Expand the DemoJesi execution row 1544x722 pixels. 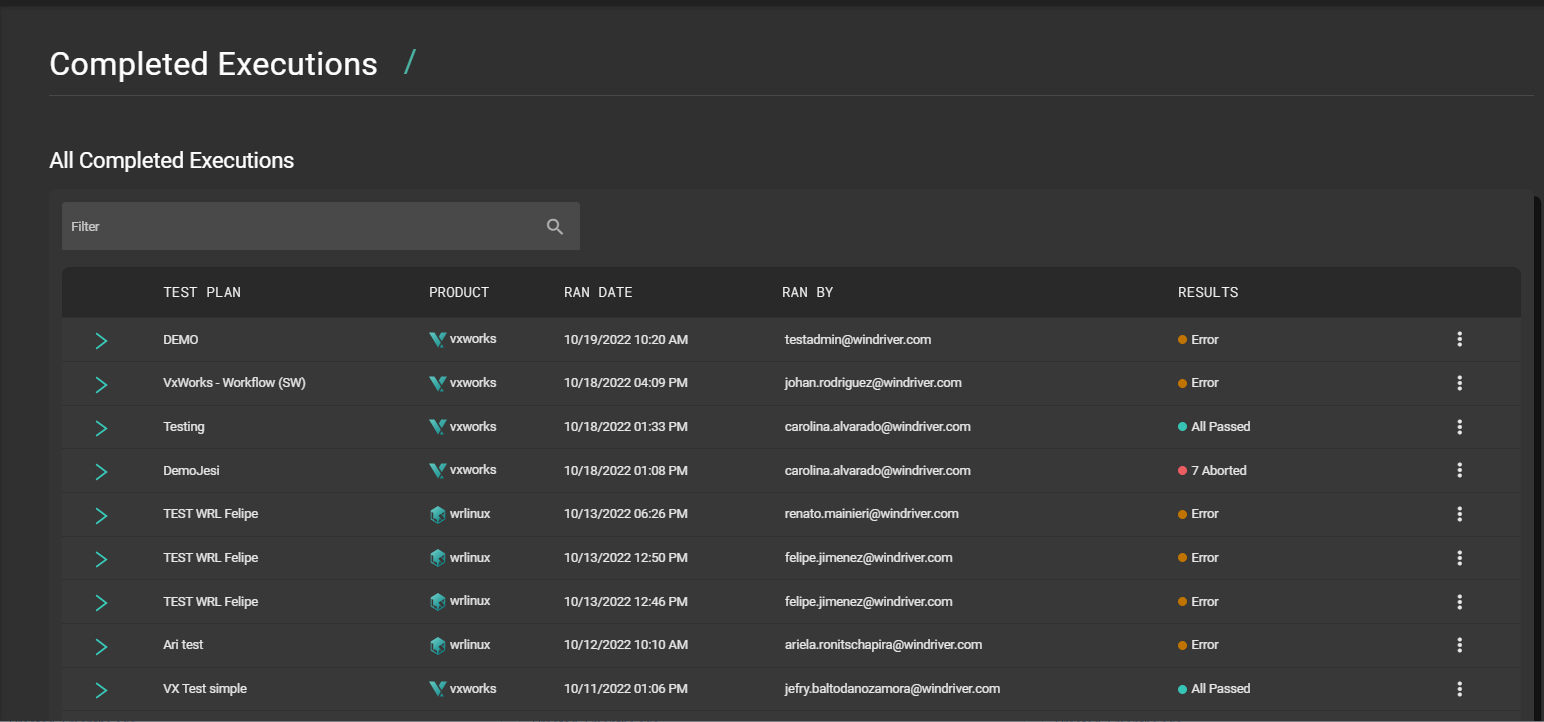pos(101,472)
